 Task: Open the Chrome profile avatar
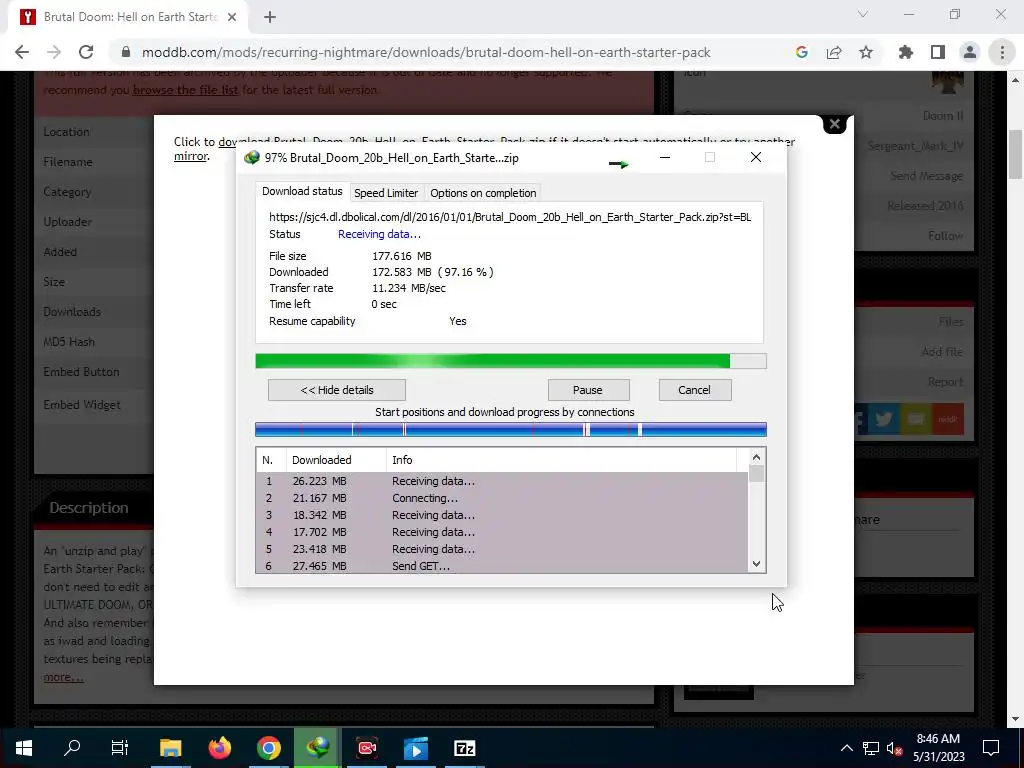(x=970, y=52)
